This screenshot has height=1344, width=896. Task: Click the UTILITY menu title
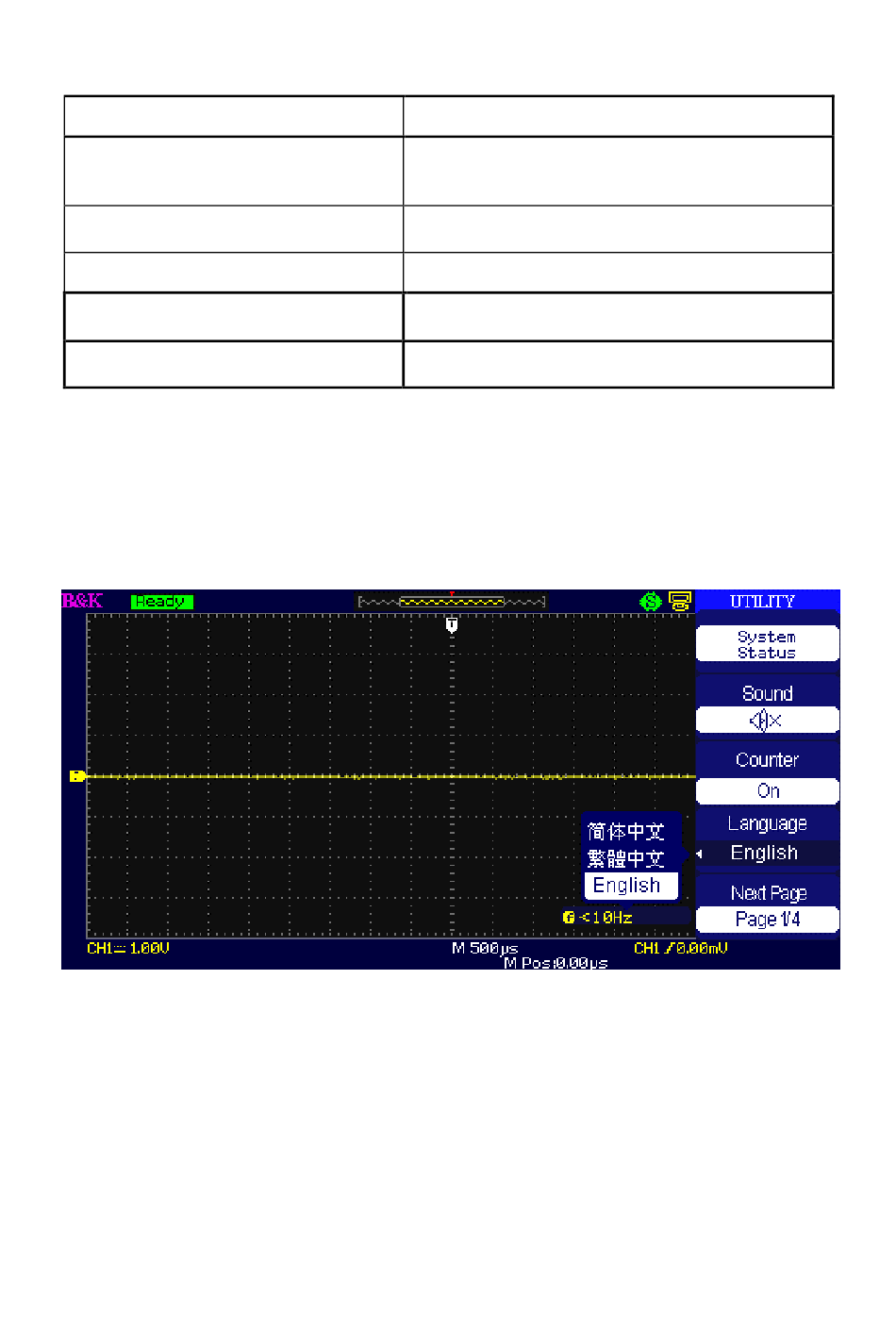pos(762,601)
